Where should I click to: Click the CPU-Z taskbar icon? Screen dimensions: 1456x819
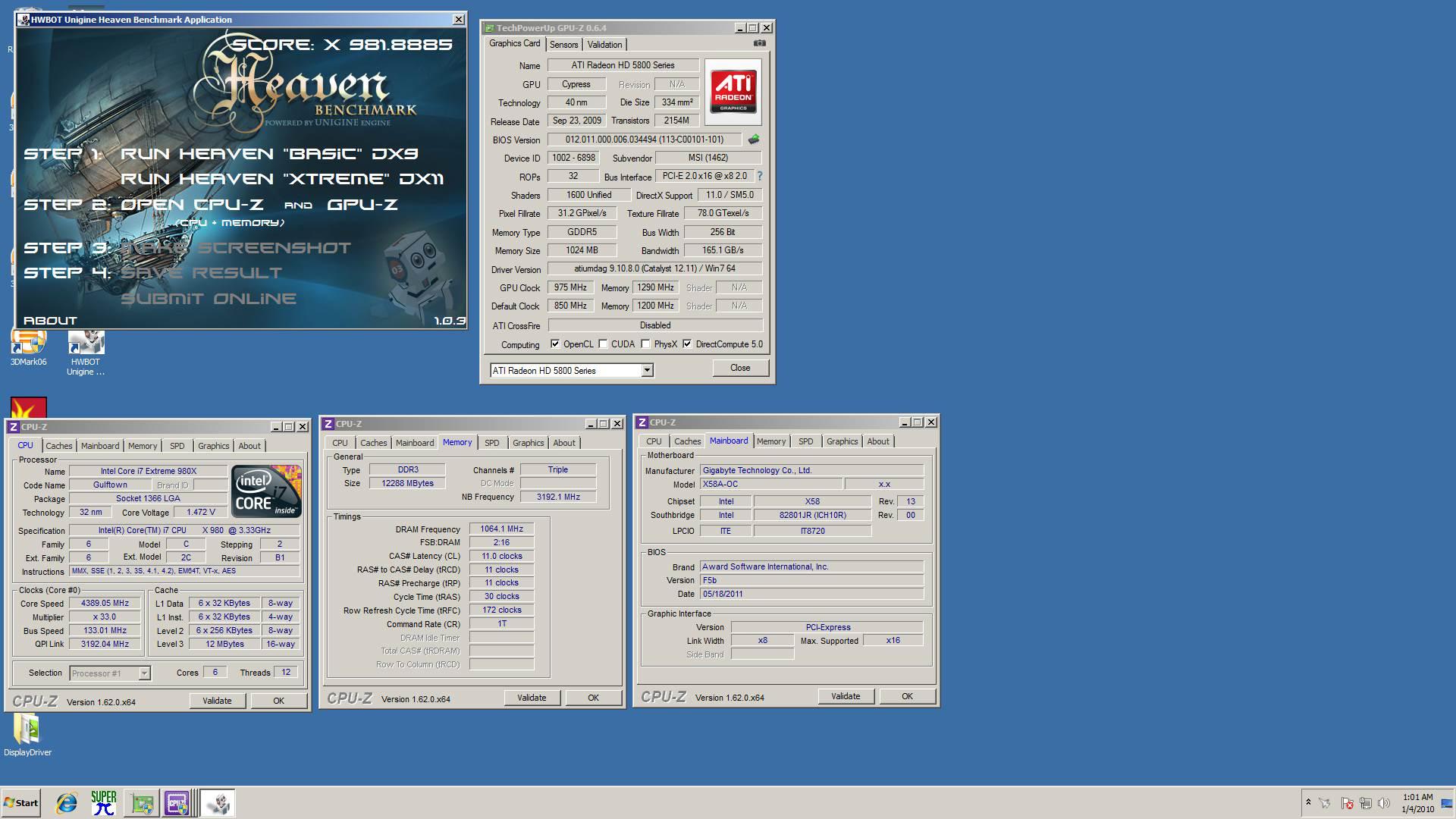177,803
